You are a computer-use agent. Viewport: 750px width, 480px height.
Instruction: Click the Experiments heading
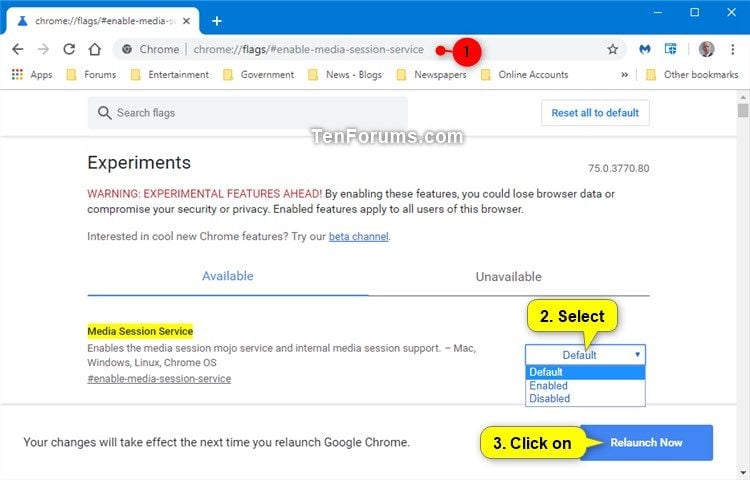pyautogui.click(x=139, y=163)
